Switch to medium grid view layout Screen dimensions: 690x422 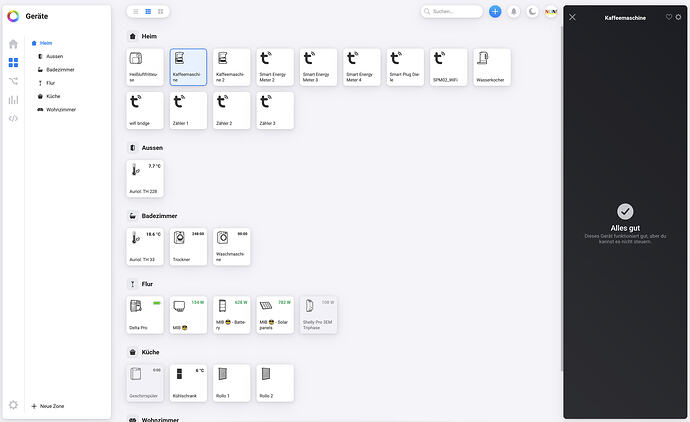pyautogui.click(x=148, y=11)
